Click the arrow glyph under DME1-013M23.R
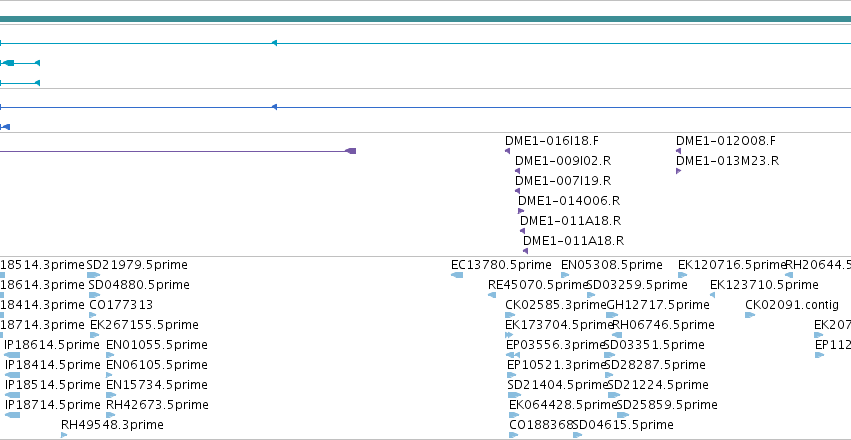 pos(678,171)
